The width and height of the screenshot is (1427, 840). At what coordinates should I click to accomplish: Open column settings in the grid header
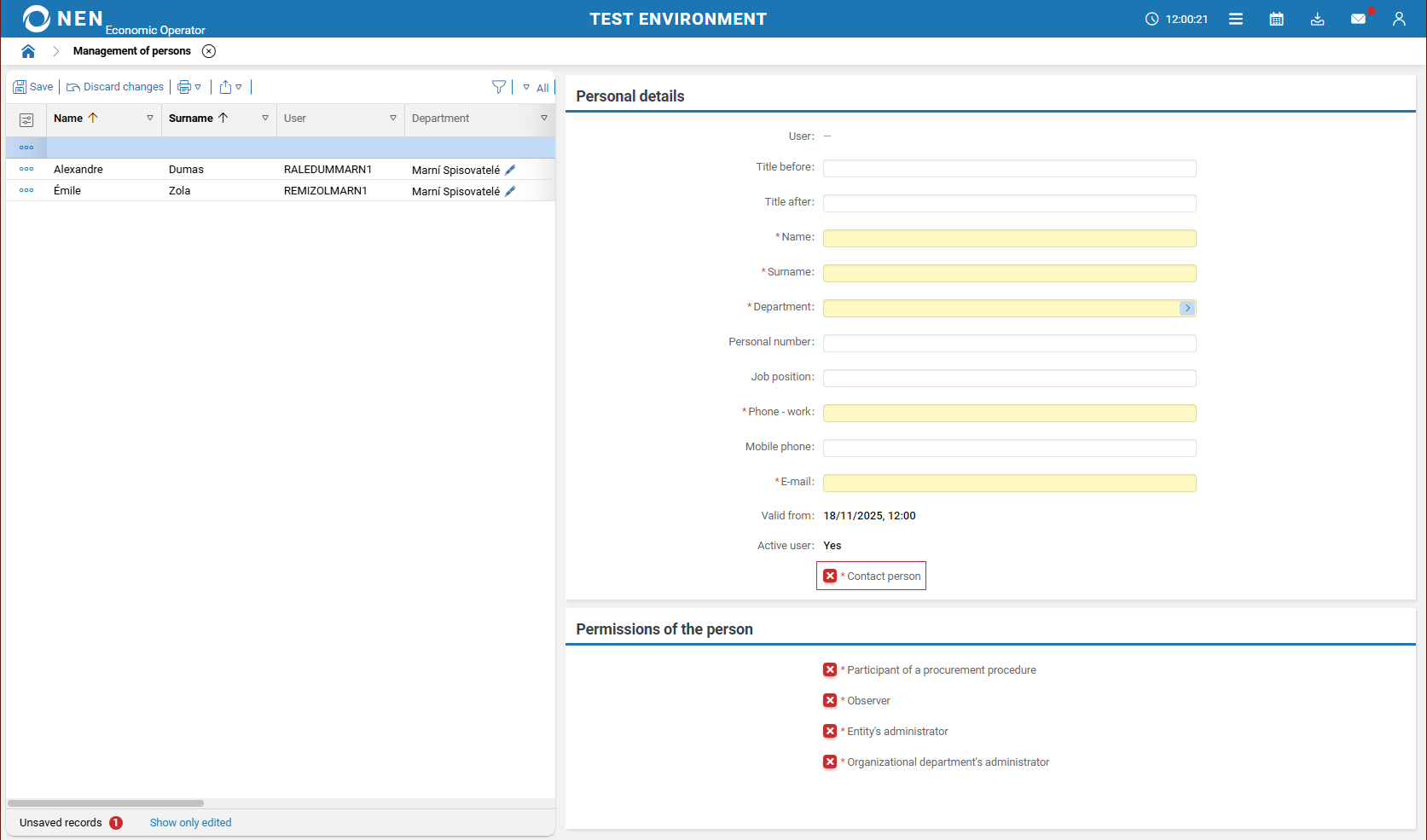(26, 119)
